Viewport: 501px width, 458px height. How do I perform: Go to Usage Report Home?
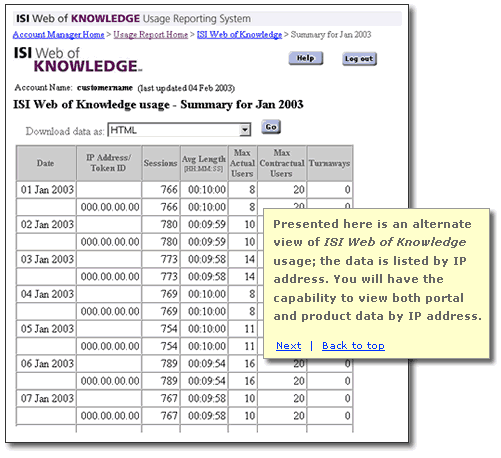pos(151,35)
